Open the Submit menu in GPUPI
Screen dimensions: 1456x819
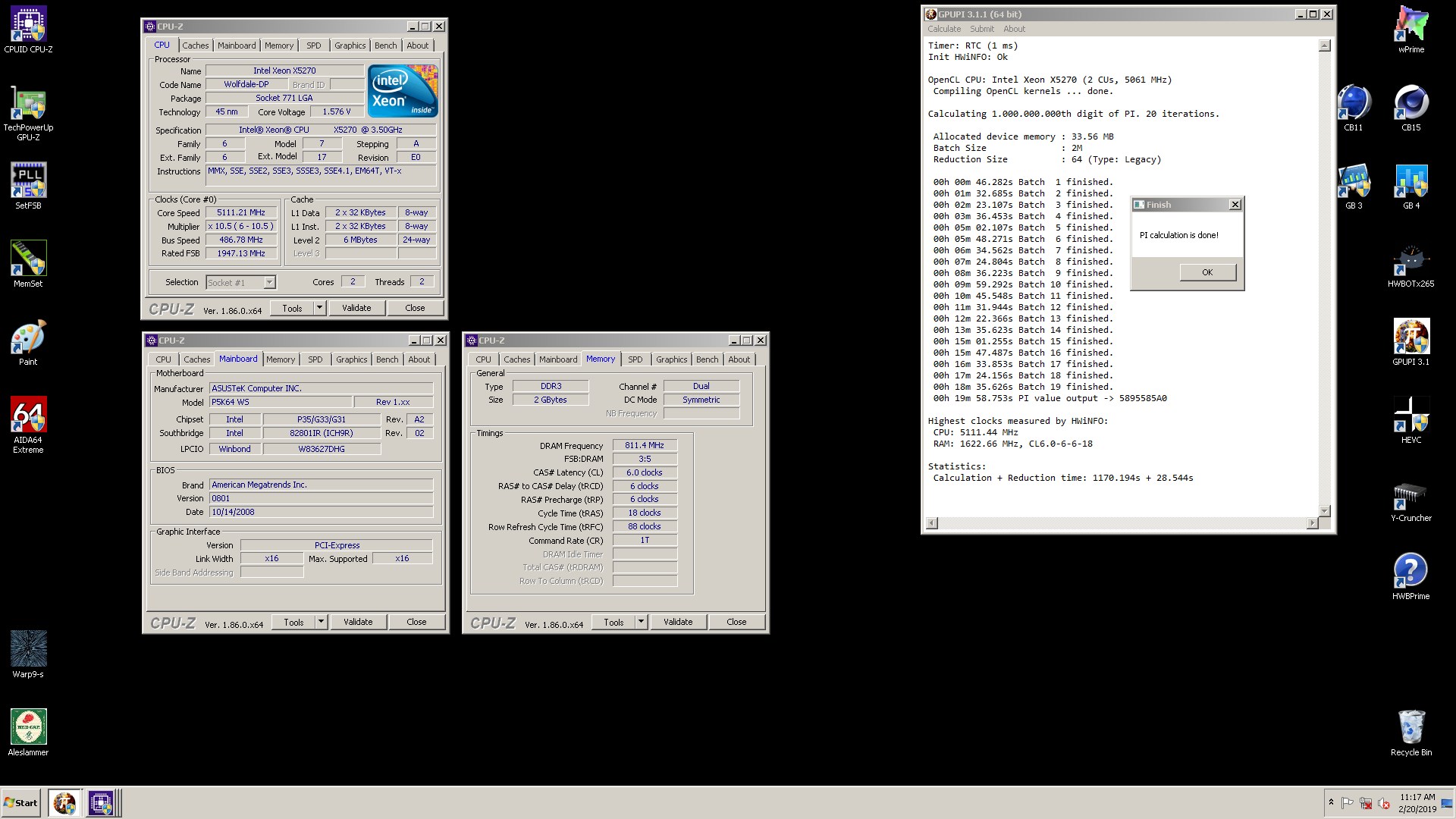click(x=982, y=29)
